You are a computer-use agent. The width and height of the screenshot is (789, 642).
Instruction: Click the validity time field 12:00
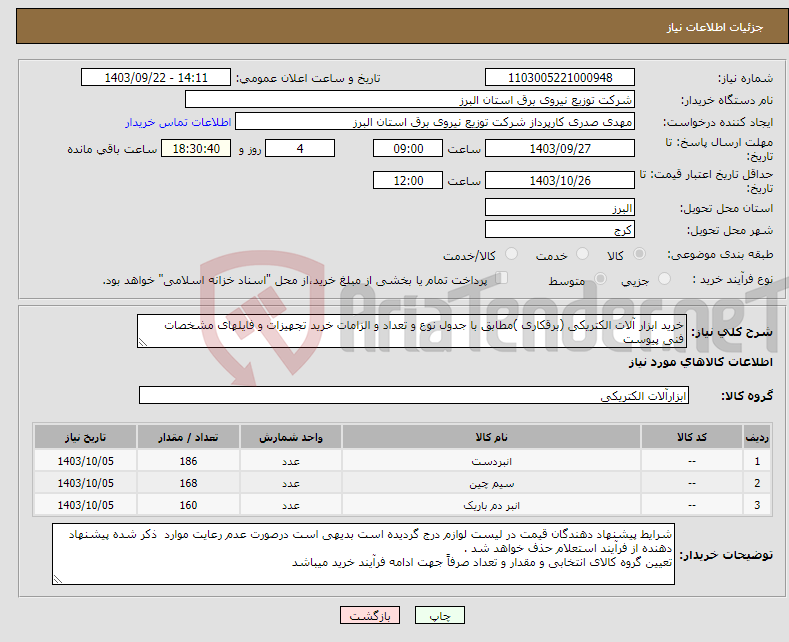coord(408,180)
